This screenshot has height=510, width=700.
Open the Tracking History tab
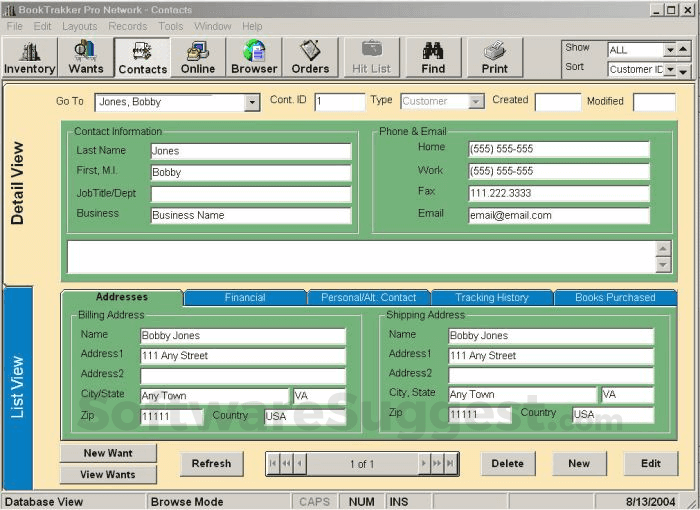pyautogui.click(x=492, y=298)
